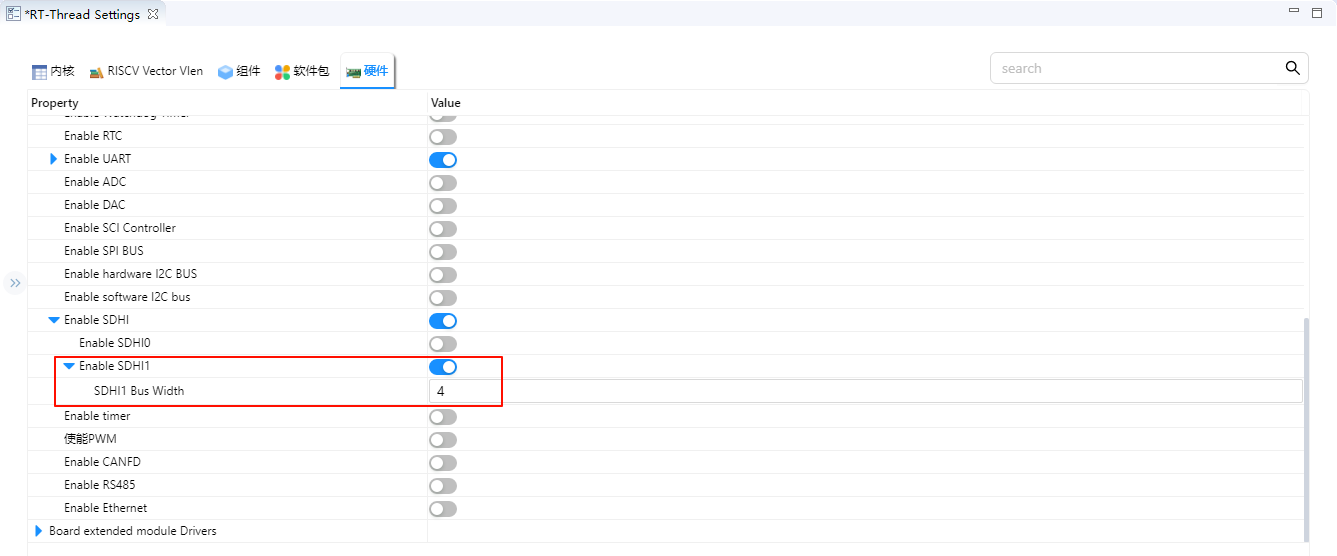This screenshot has height=556, width=1337.
Task: Open the 内核 kernel tab
Action: click(53, 71)
